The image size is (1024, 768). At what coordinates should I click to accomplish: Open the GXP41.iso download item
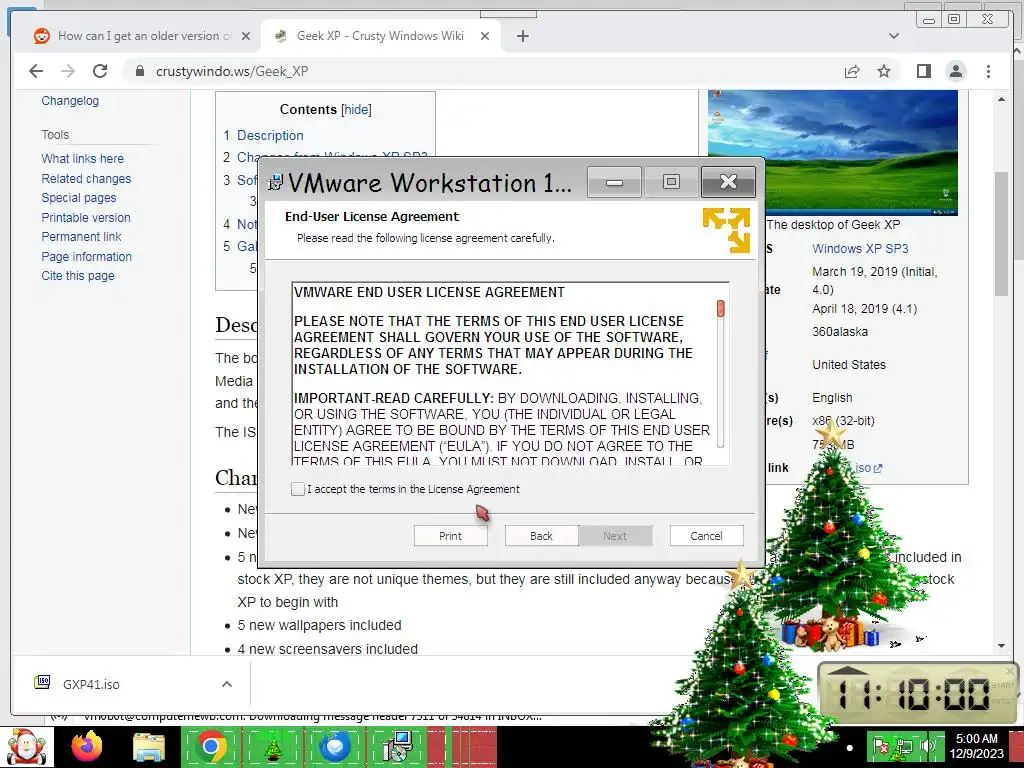tap(91, 684)
